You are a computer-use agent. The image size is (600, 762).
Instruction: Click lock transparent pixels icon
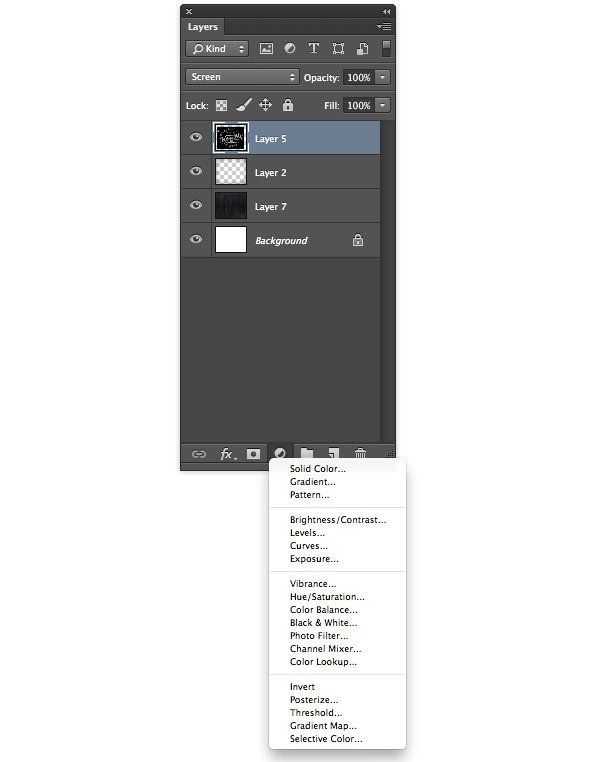click(222, 105)
